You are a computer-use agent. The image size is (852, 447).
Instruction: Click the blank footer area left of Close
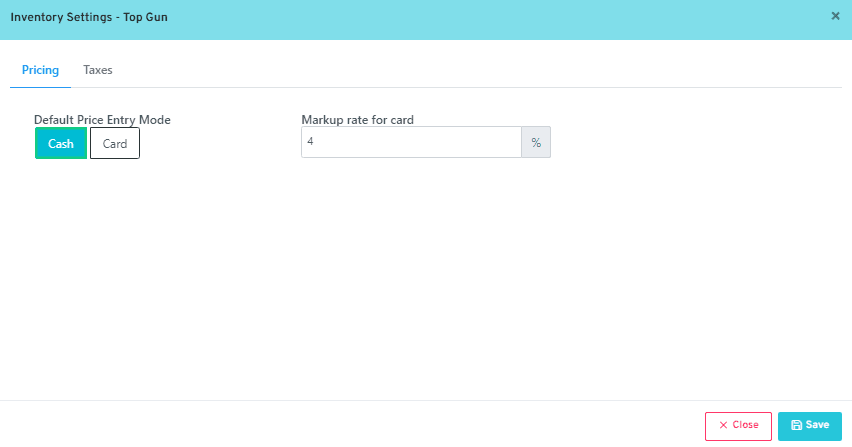click(350, 425)
